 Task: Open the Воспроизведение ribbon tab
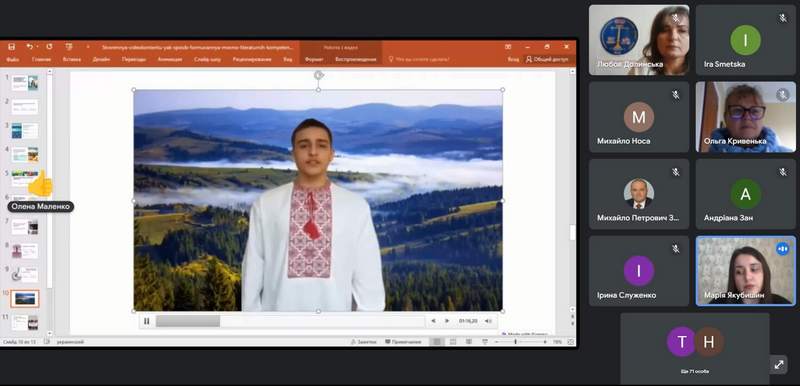pyautogui.click(x=356, y=60)
